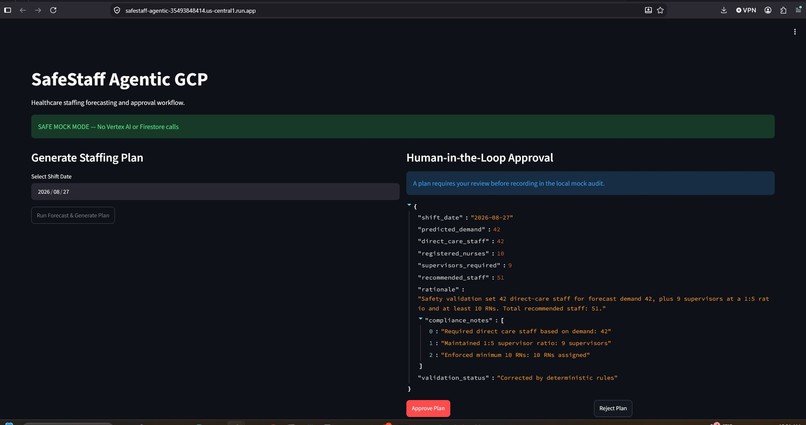Open the browser profile account icon

click(768, 10)
